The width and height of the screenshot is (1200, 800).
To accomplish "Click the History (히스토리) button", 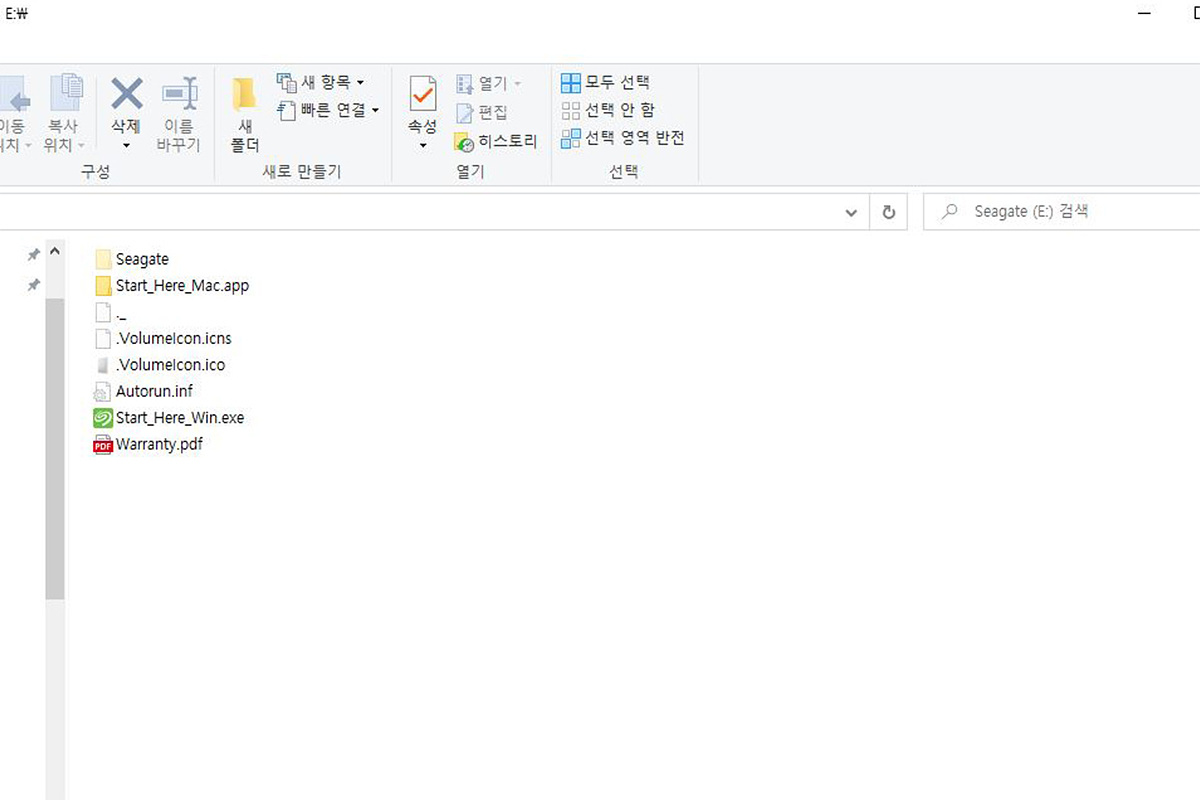I will click(496, 141).
